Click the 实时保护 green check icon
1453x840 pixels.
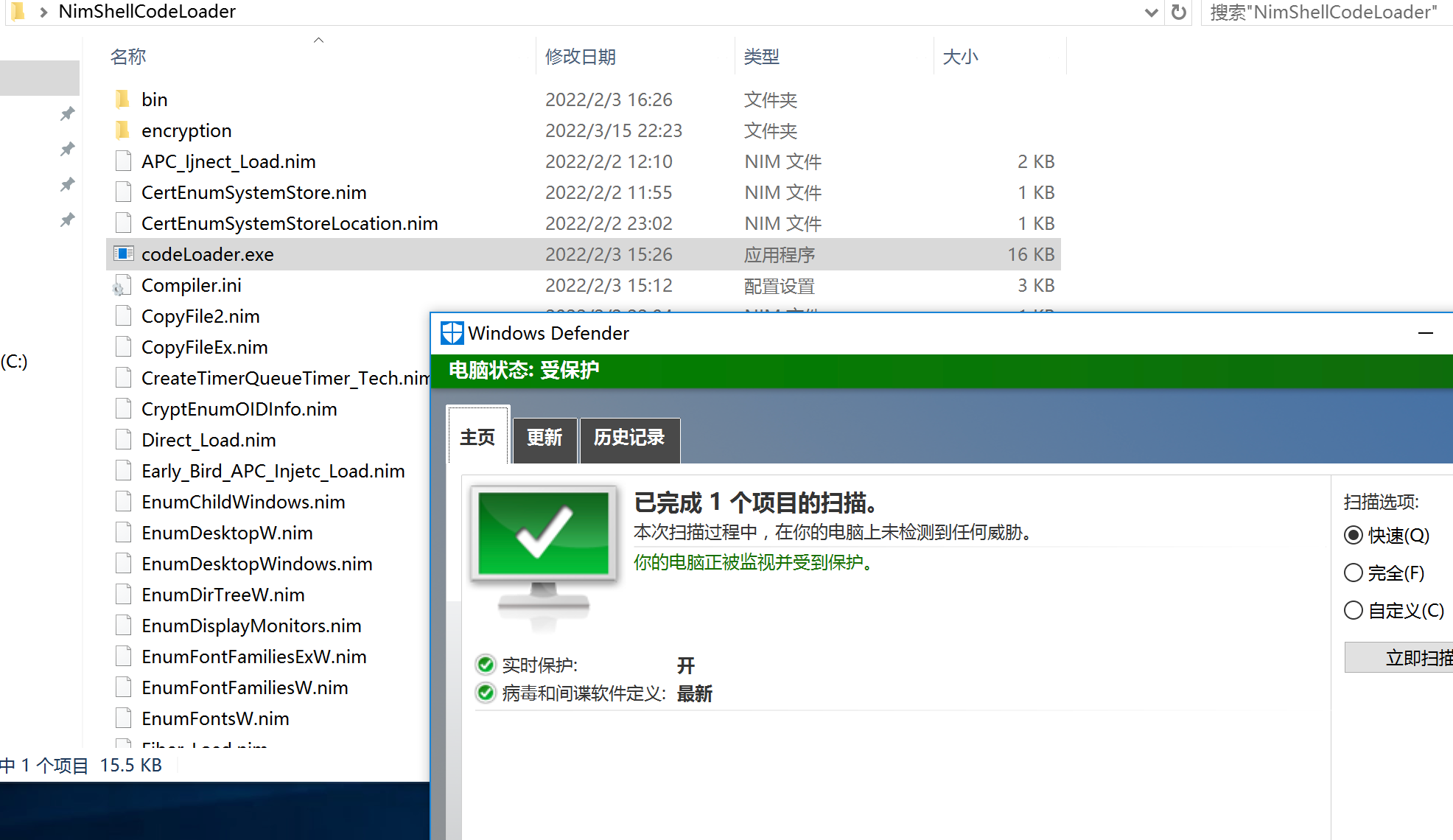[486, 665]
